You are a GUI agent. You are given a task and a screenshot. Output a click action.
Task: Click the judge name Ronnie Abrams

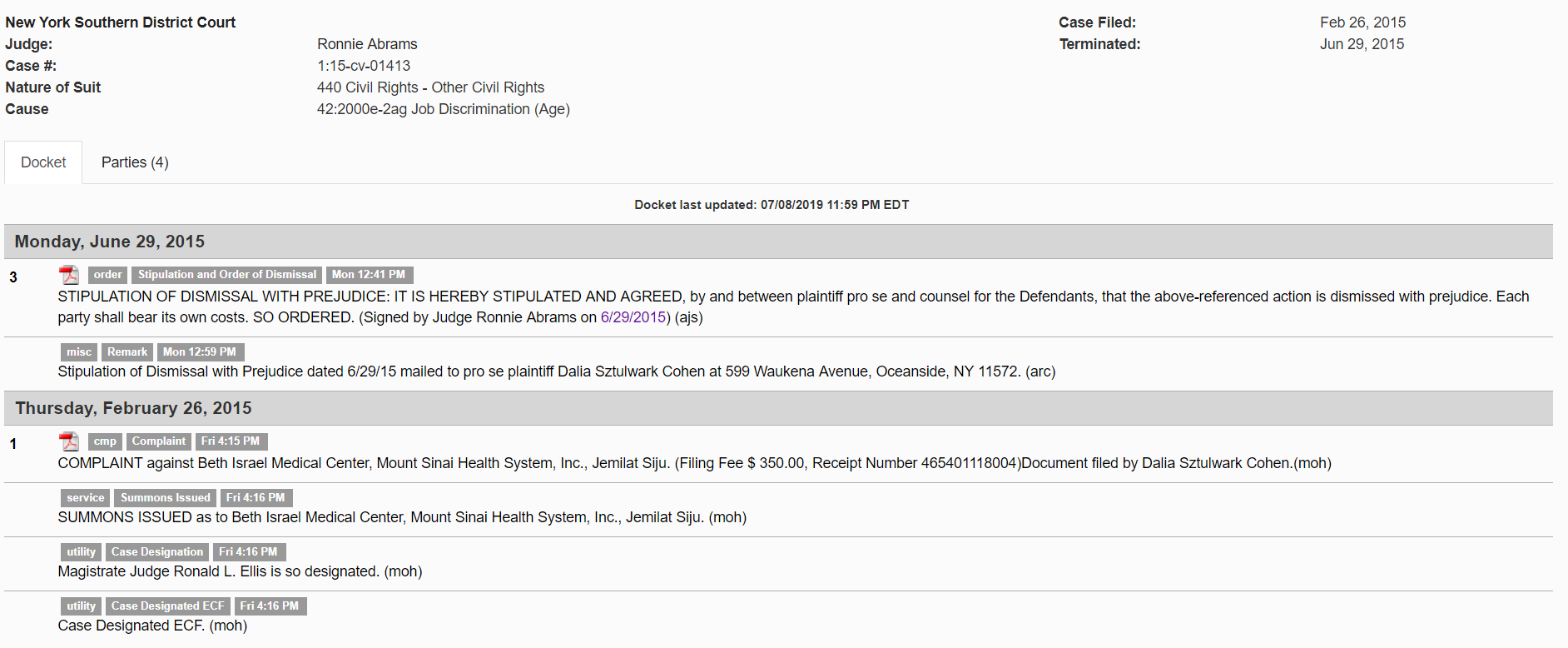point(367,44)
